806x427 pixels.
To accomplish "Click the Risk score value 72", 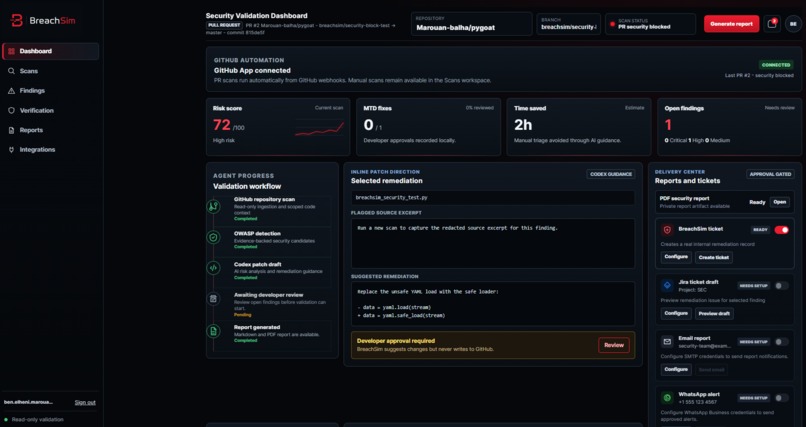I will point(222,125).
